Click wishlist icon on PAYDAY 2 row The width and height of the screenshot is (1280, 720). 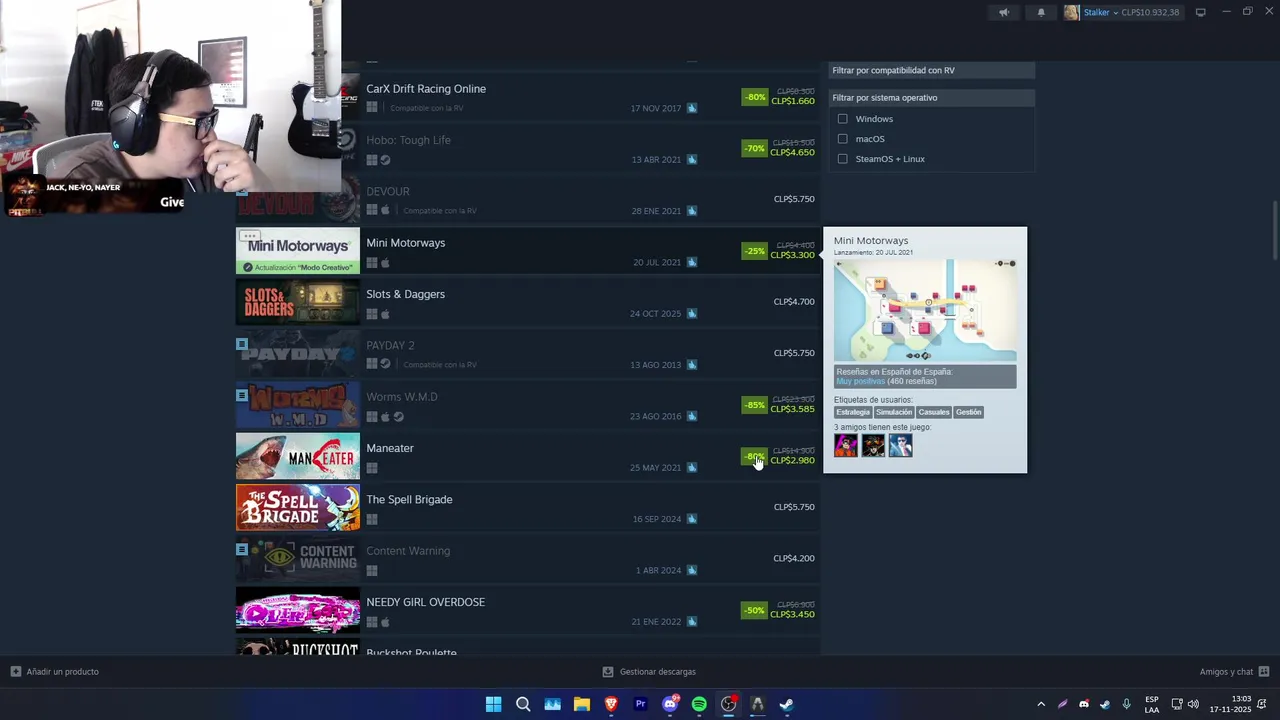(x=691, y=365)
